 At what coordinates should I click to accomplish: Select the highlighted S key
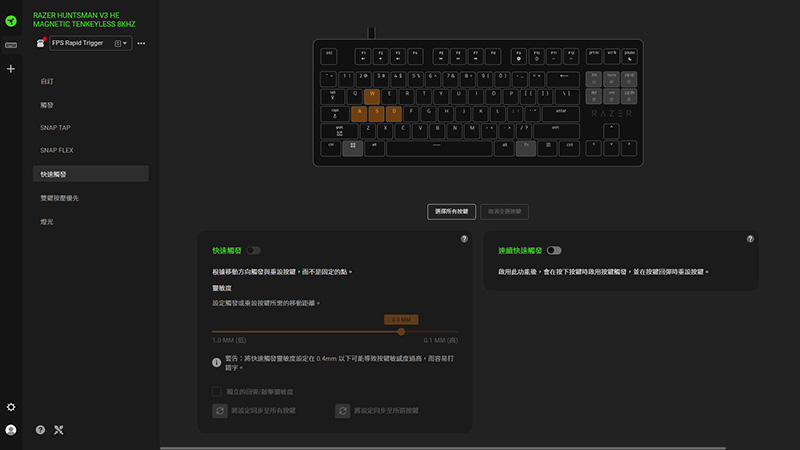tap(377, 114)
